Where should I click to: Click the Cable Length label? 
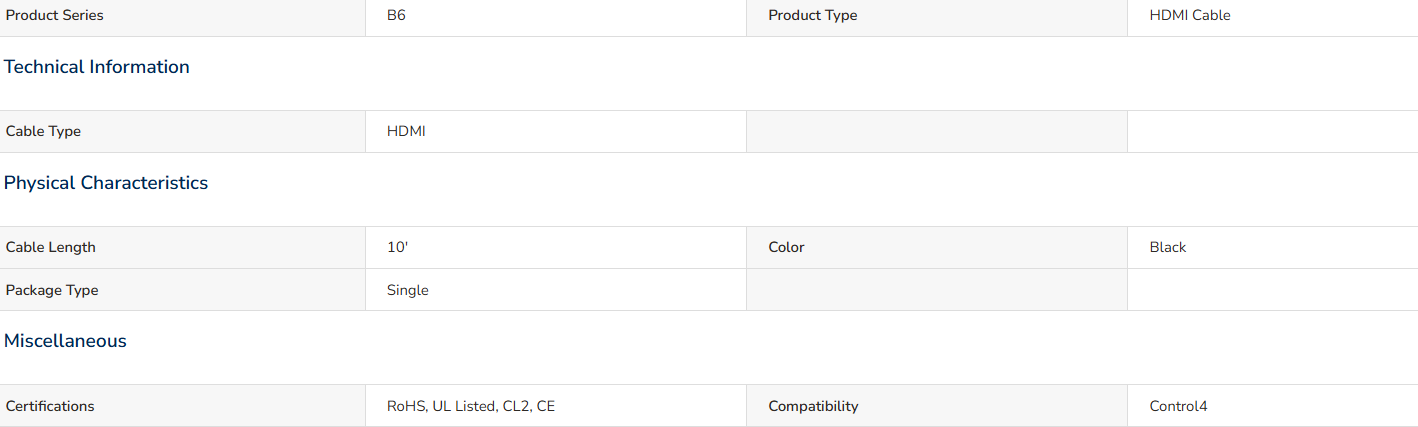[x=51, y=247]
